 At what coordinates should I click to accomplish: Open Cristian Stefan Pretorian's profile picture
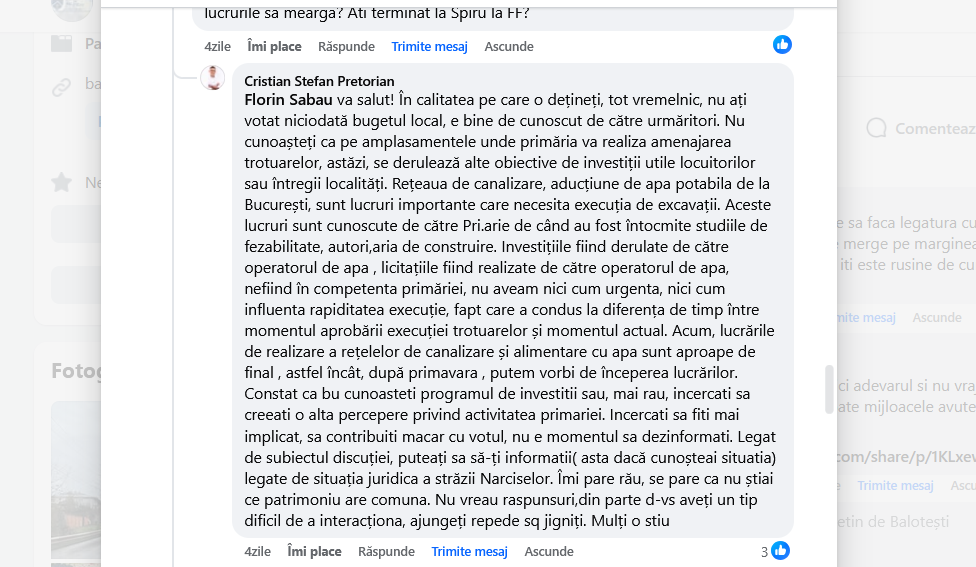pyautogui.click(x=213, y=78)
